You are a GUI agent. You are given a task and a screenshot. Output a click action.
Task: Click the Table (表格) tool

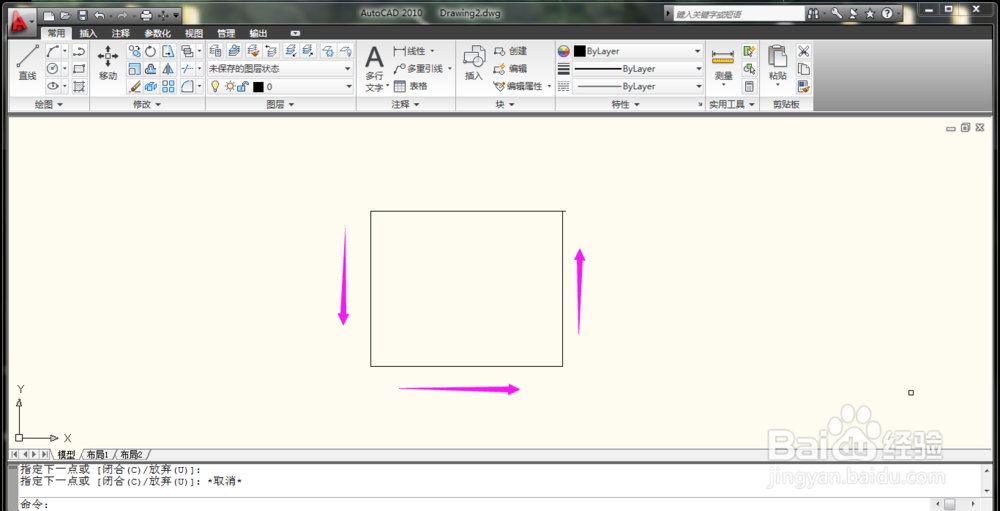410,86
